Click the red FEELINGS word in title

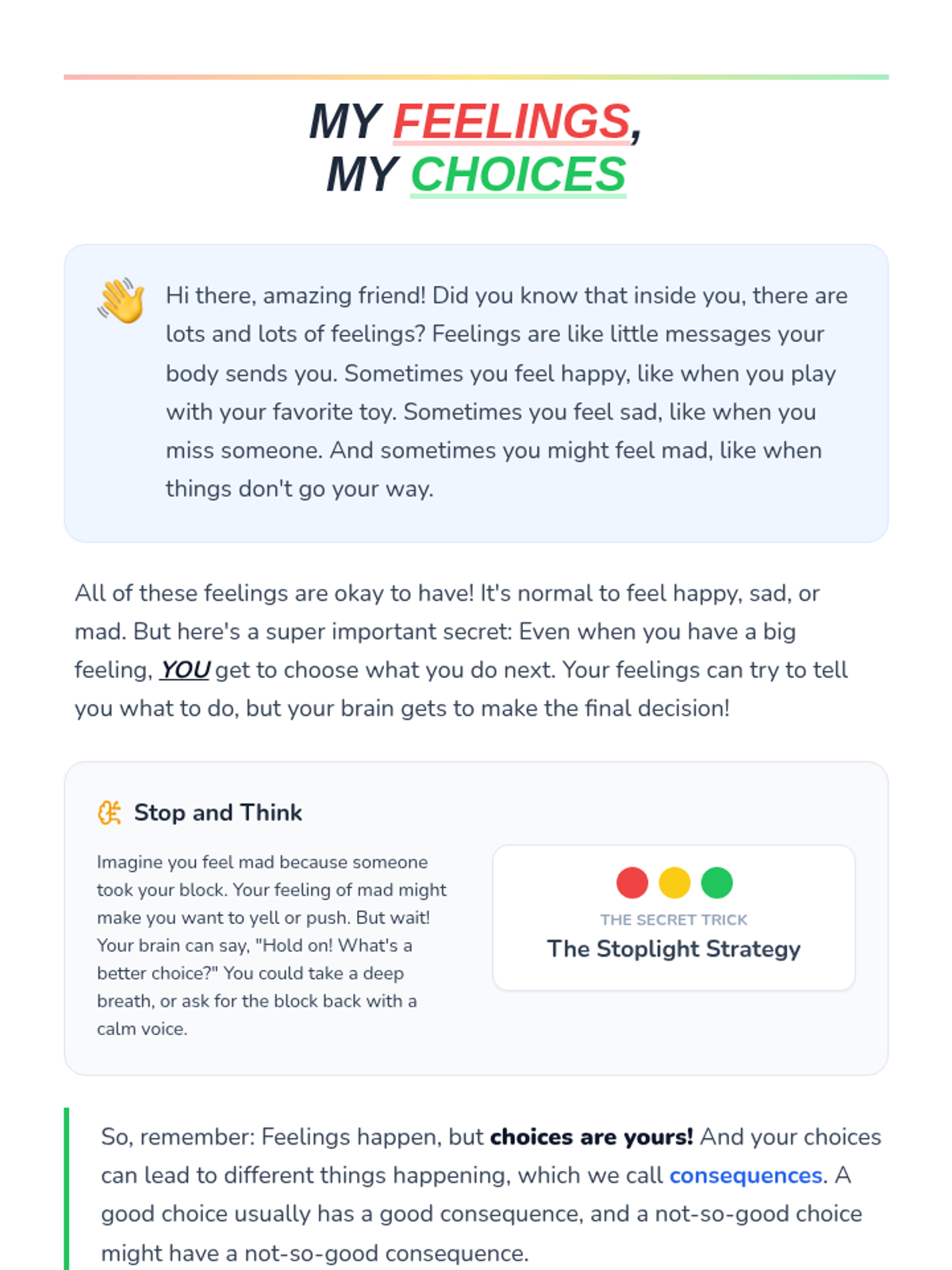(512, 121)
